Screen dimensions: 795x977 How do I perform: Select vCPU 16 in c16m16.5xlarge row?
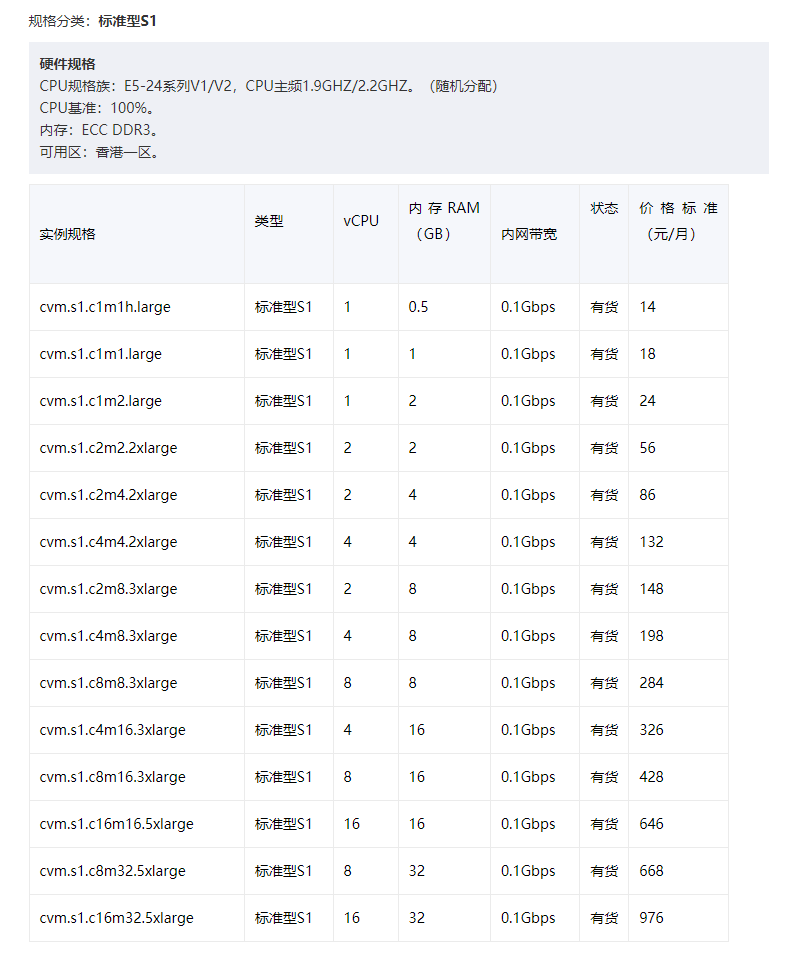pos(352,824)
